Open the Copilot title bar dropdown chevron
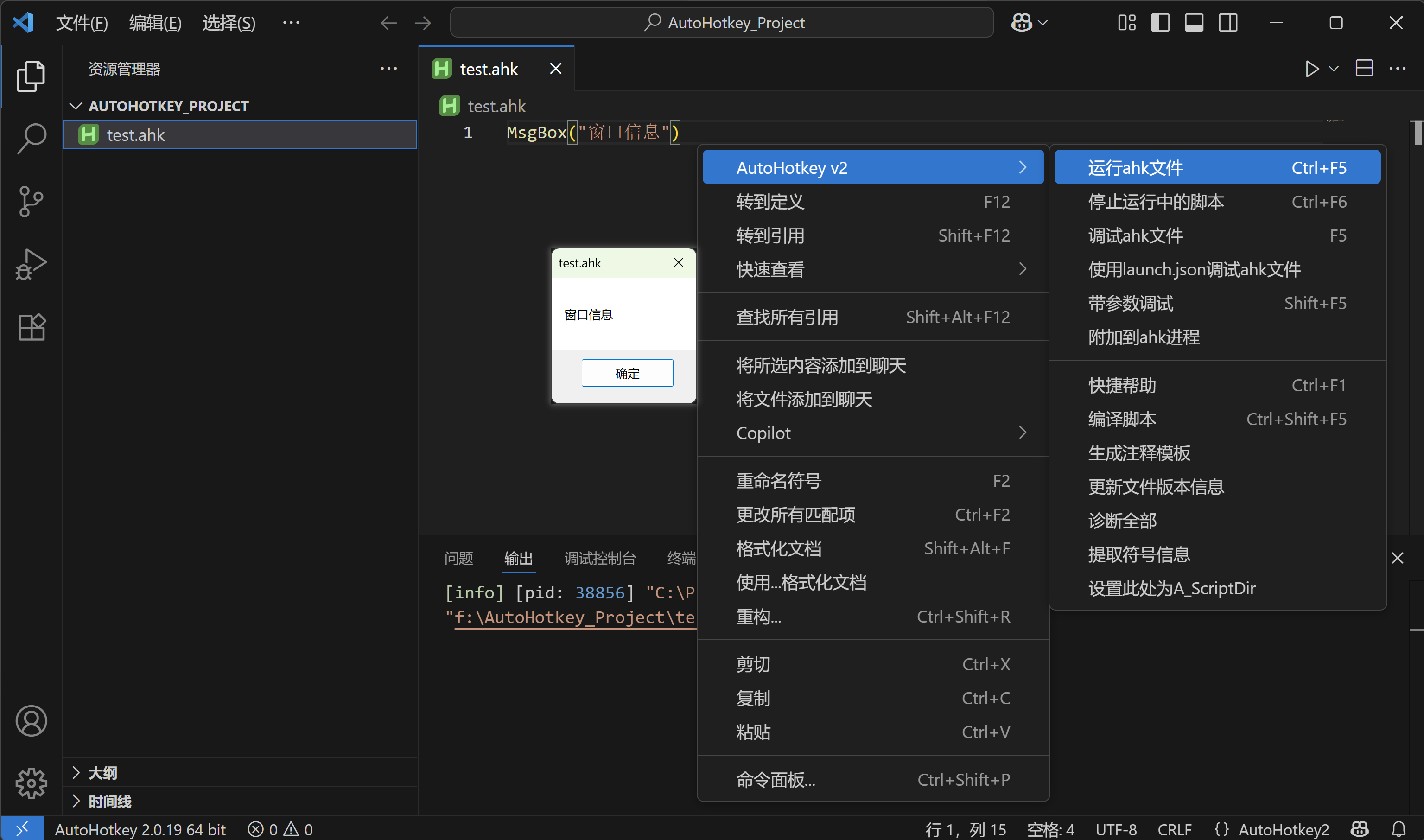This screenshot has width=1424, height=840. (1043, 23)
